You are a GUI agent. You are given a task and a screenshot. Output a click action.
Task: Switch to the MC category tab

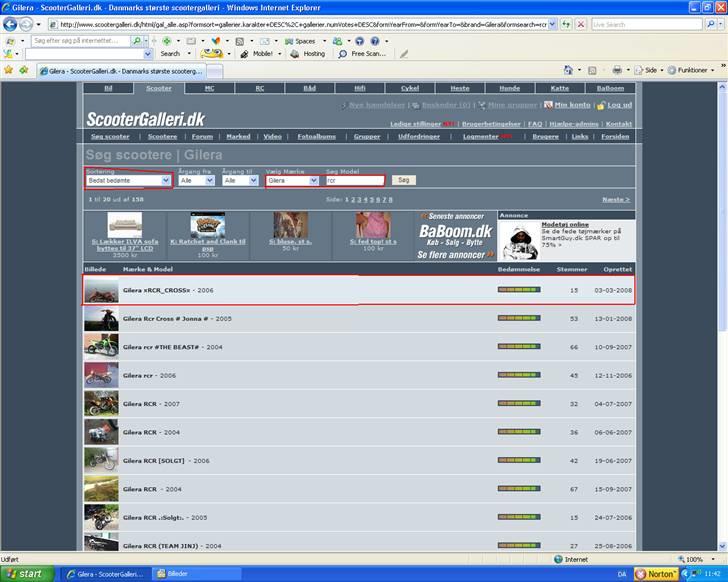209,88
